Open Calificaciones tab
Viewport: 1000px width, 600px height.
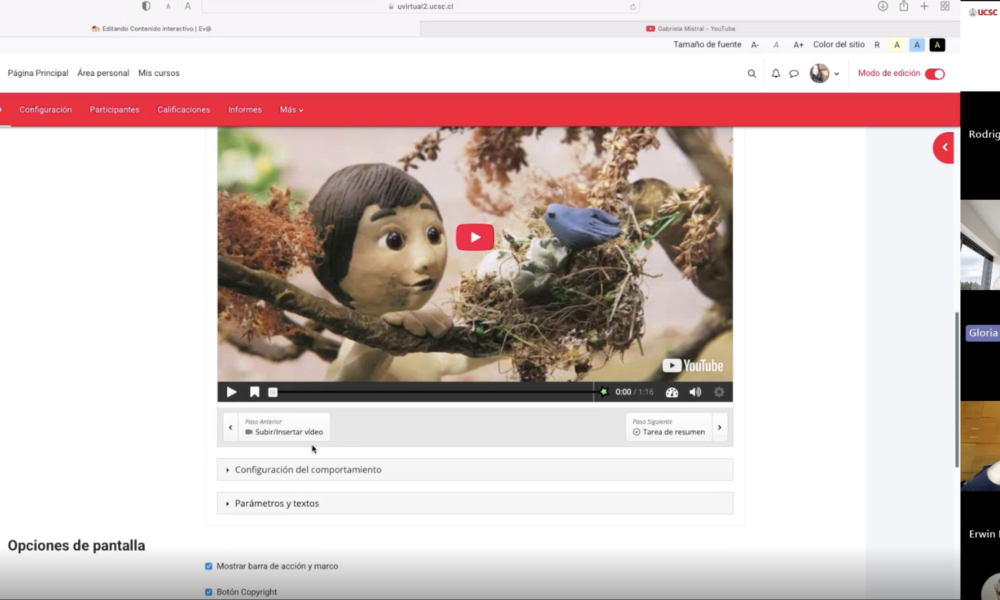pyautogui.click(x=184, y=110)
